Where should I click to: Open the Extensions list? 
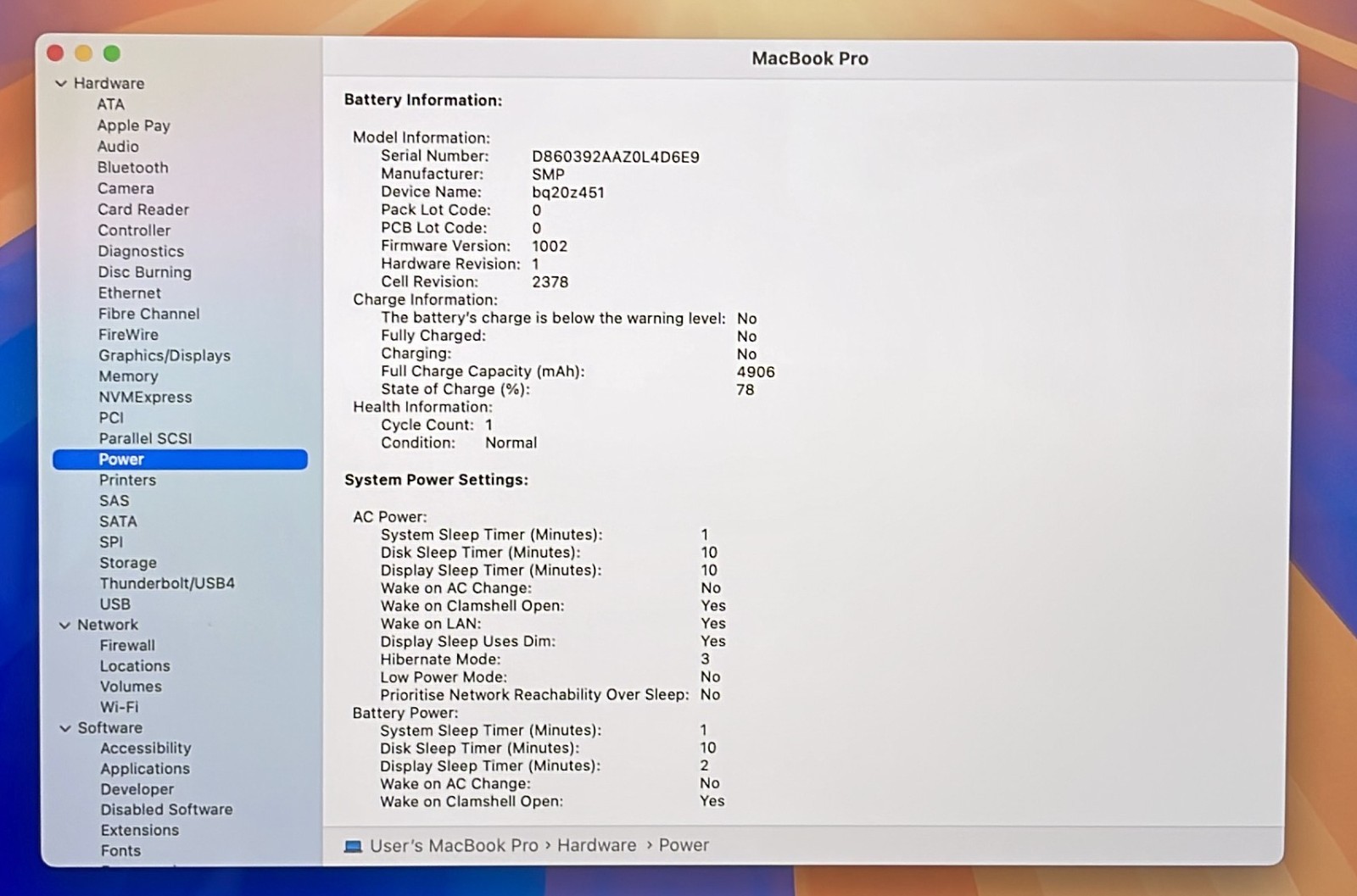click(x=140, y=830)
